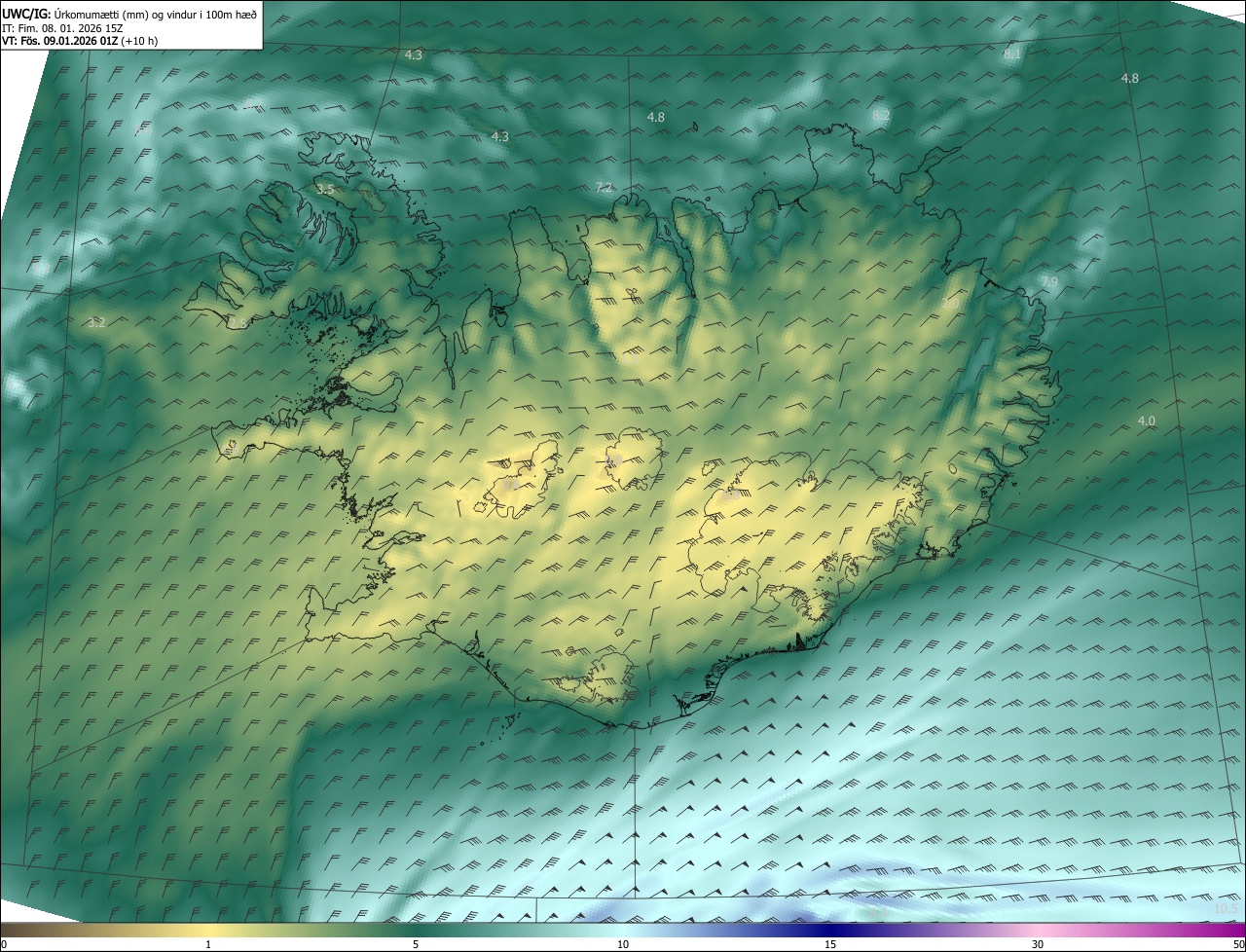Click the 4.0 value label east of Iceland
Screen dimensions: 1246x952
pos(1147,421)
